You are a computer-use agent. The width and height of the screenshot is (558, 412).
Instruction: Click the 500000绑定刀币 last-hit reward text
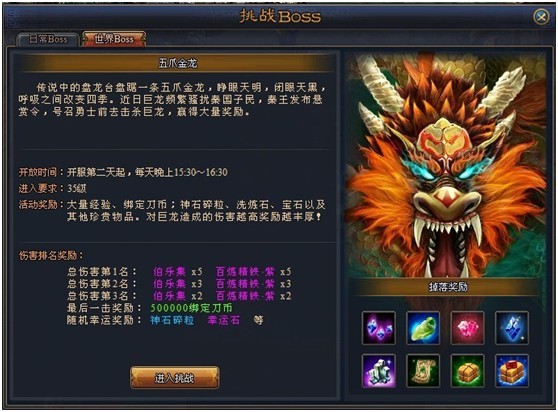coord(191,308)
